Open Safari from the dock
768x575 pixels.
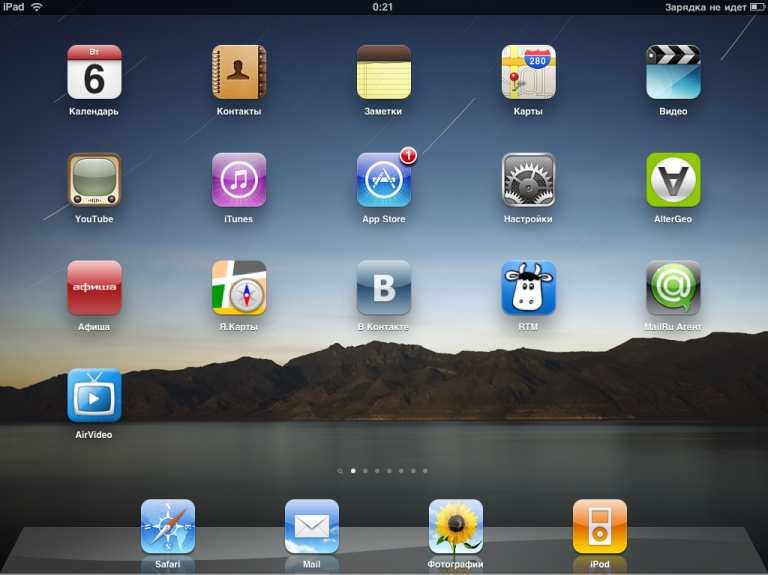[x=168, y=527]
